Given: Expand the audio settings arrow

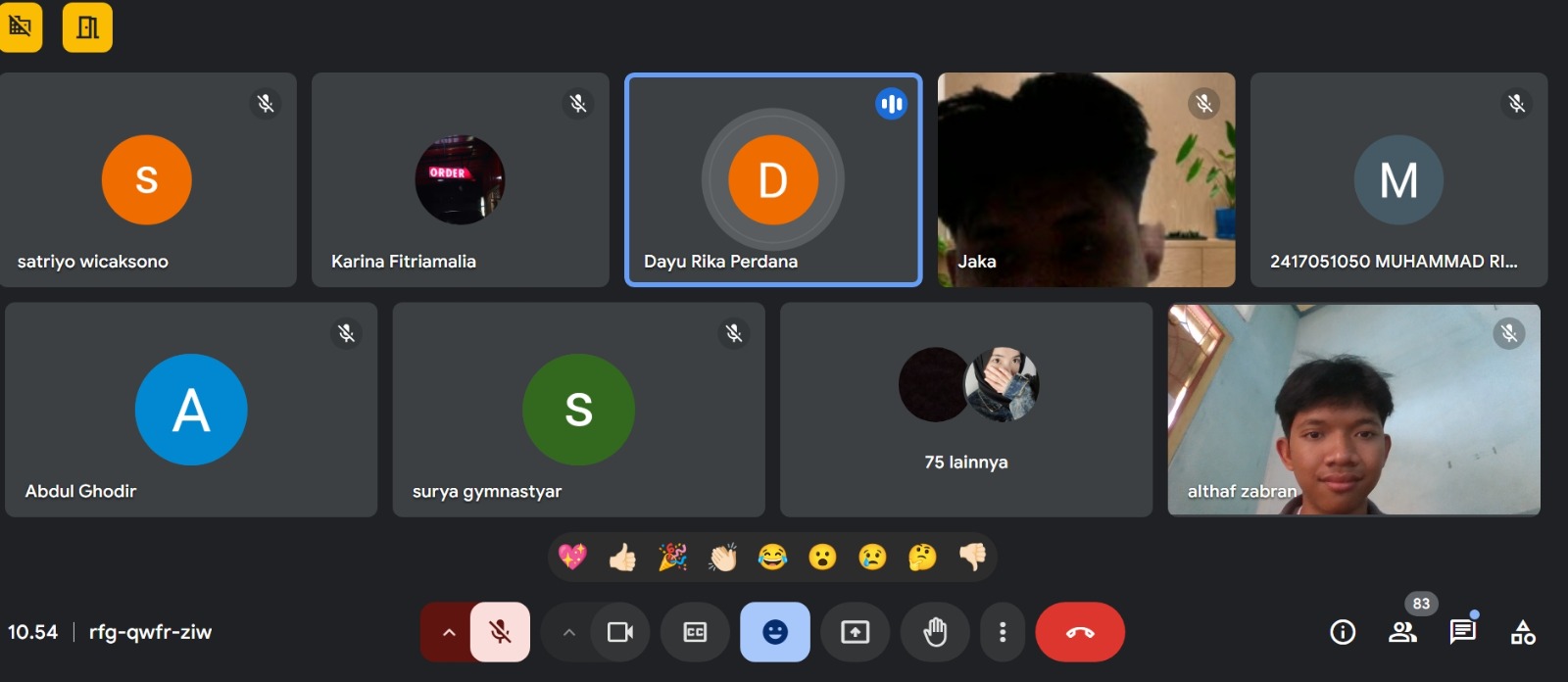Looking at the screenshot, I should [448, 632].
